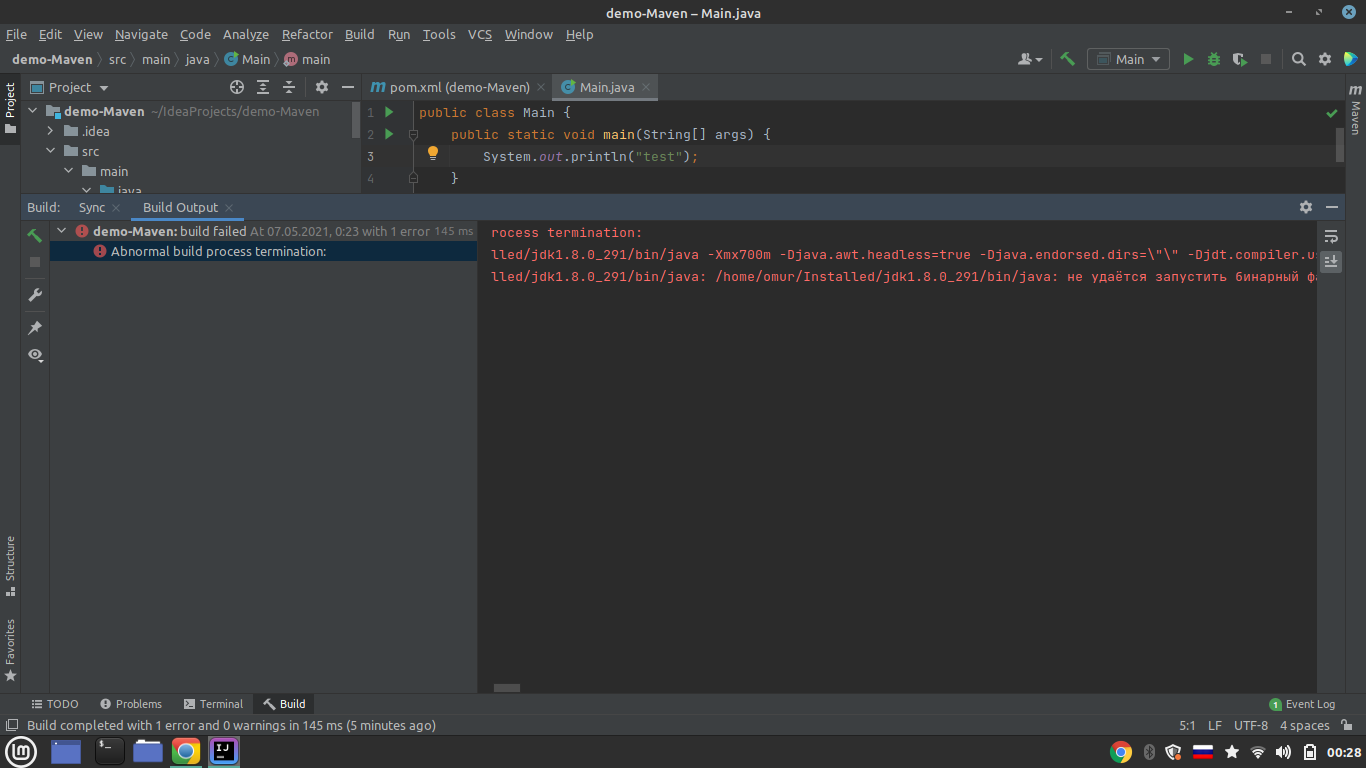Collapse All icon in Project panel header
Viewport: 1366px width, 768px height.
[x=289, y=87]
